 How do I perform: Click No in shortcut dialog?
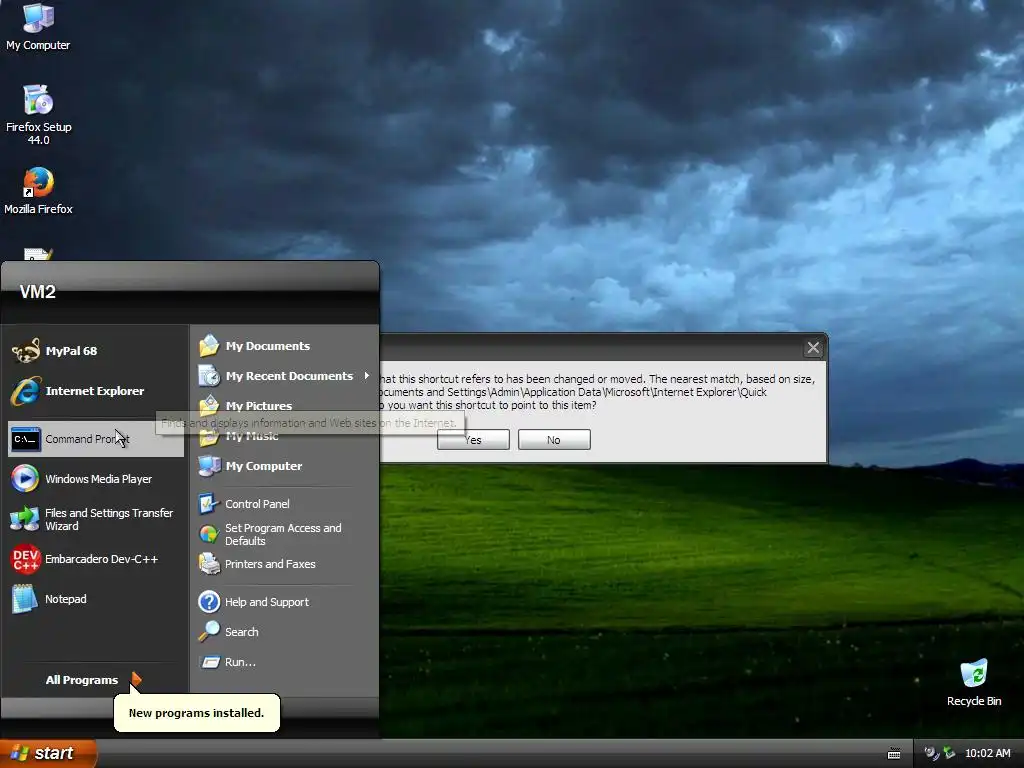(554, 440)
